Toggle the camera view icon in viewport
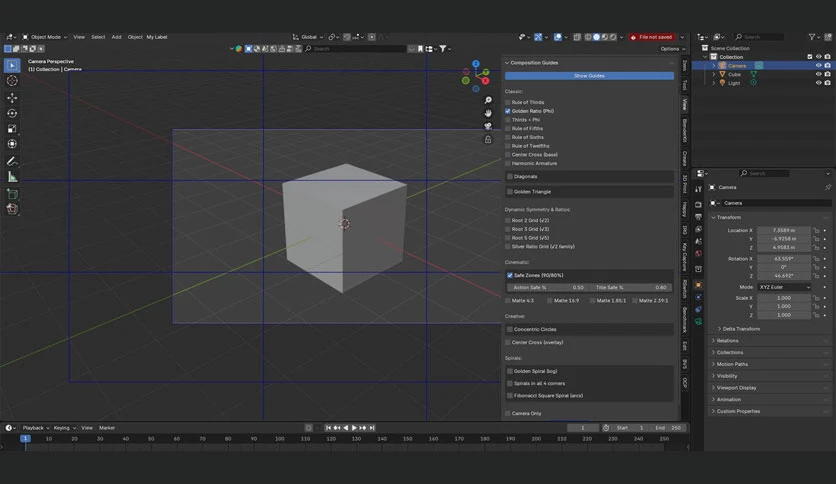This screenshot has width=836, height=484. click(488, 126)
